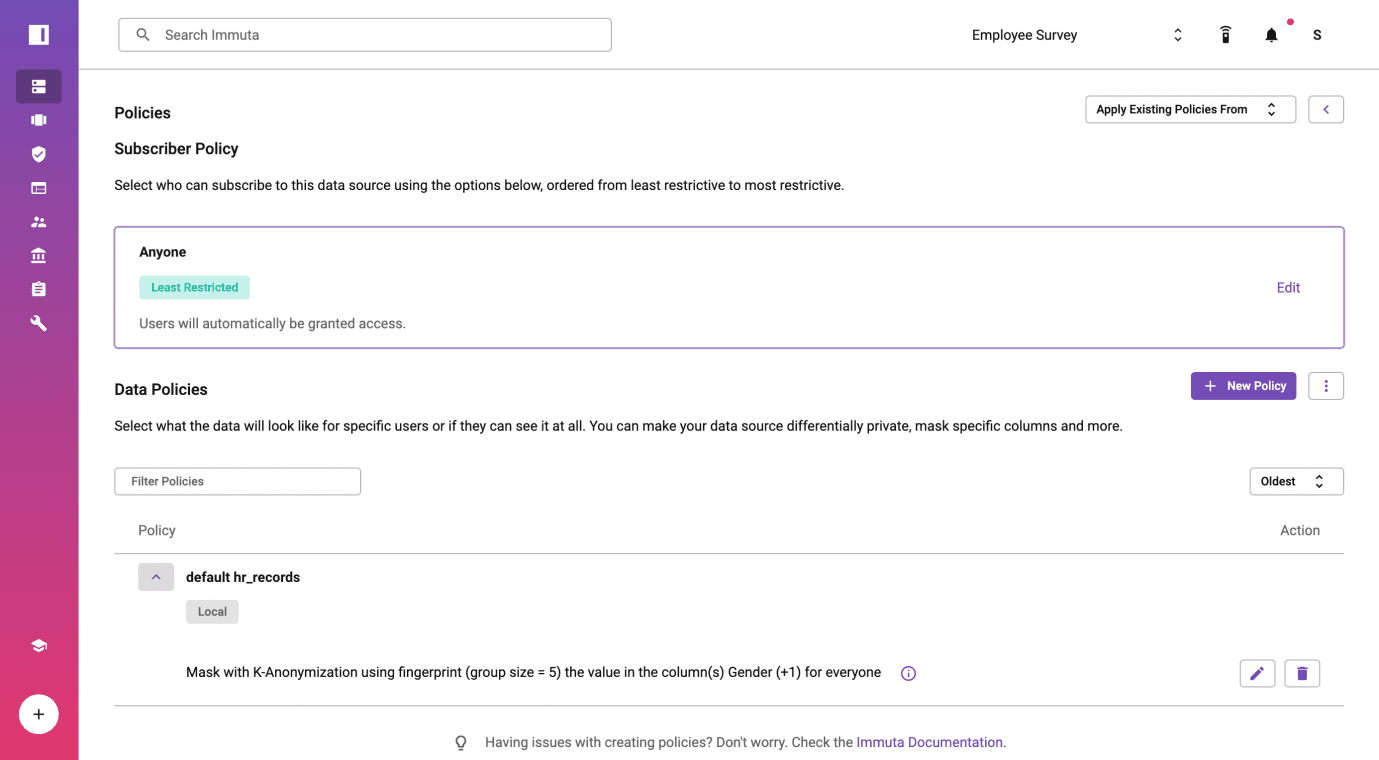Click the default hr_records policy name
Screen dimensions: 1379x760
(243, 577)
